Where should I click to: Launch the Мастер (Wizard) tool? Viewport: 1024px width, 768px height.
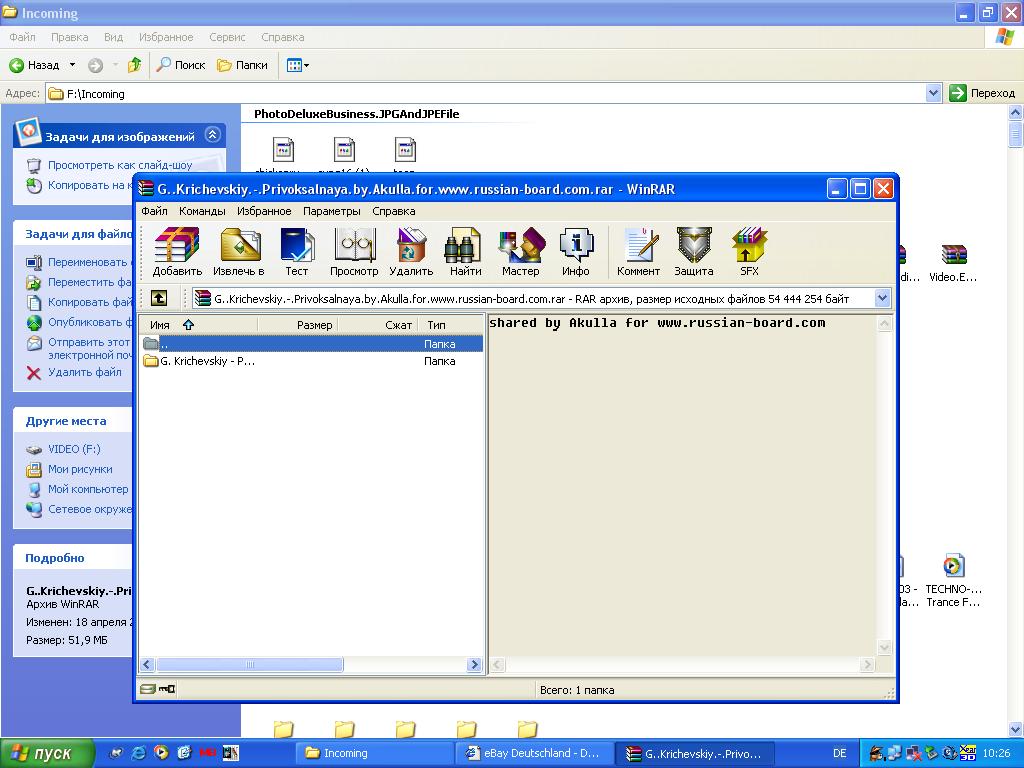tap(520, 251)
